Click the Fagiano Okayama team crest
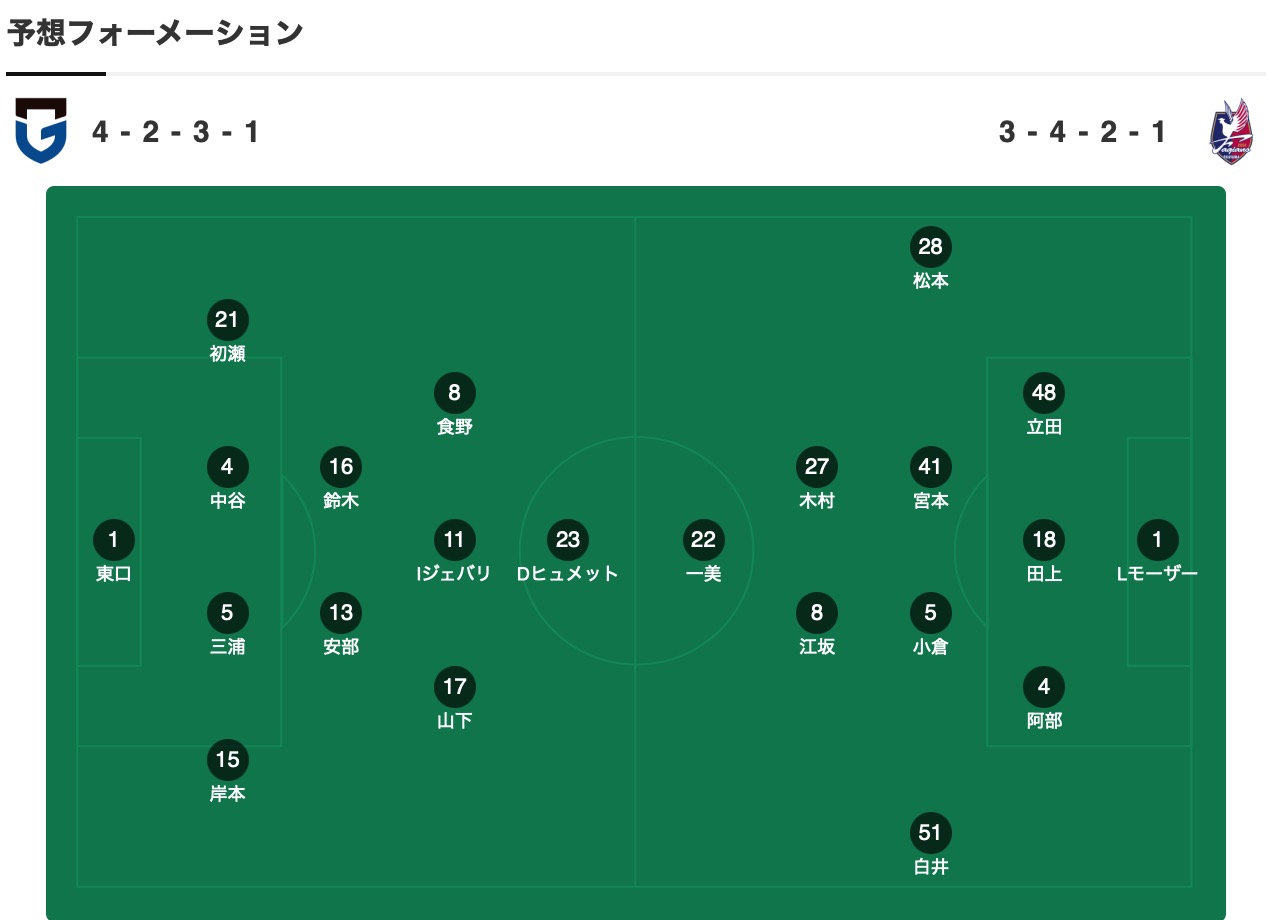1270x920 pixels. point(1231,131)
